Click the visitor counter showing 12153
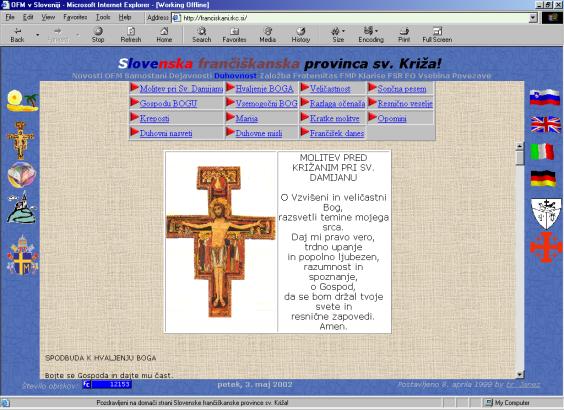 pos(107,384)
